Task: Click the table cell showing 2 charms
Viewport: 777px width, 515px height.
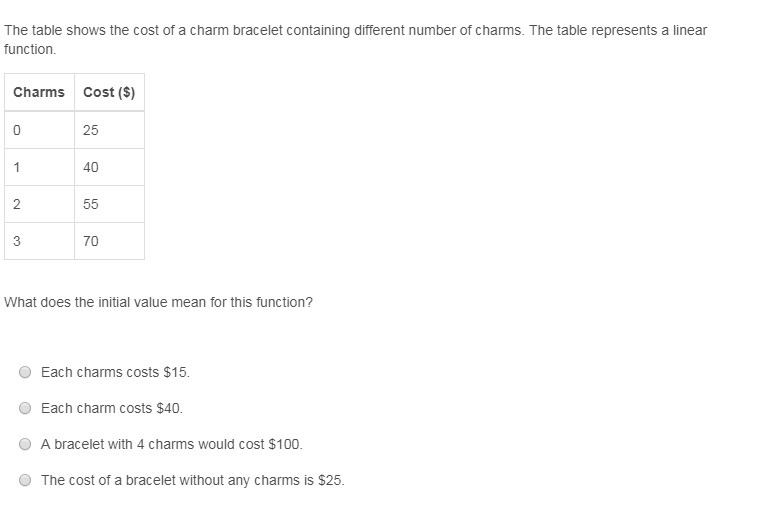Action: pos(39,204)
